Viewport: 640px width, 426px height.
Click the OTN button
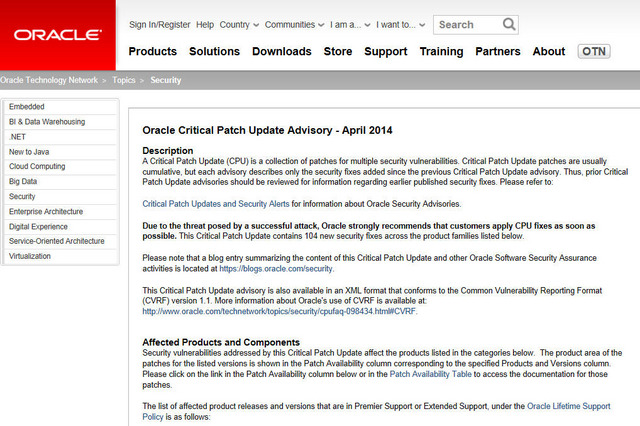[x=594, y=51]
